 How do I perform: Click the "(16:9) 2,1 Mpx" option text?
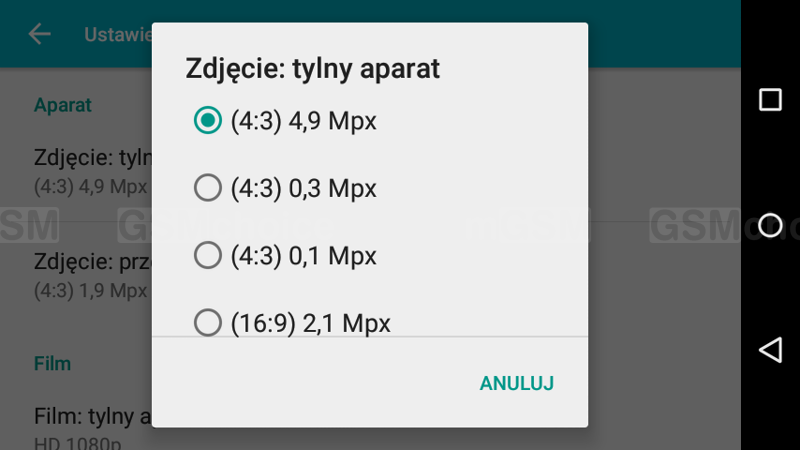(x=310, y=323)
